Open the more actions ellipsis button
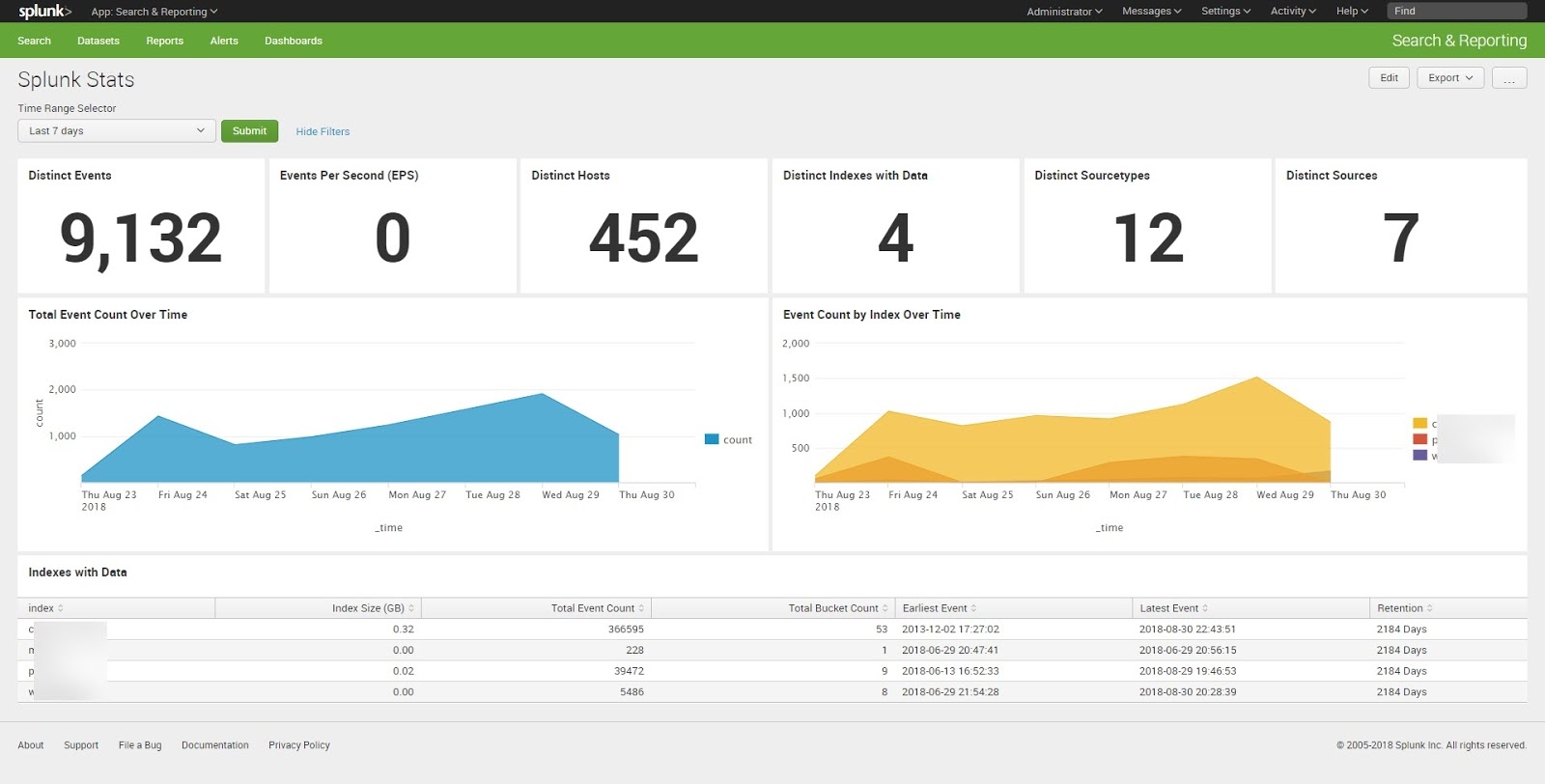This screenshot has width=1545, height=784. (1508, 78)
